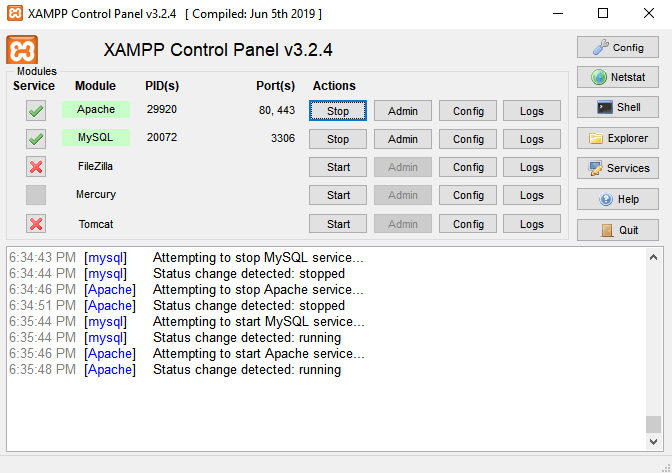
Task: Toggle the Apache service checkbox
Action: click(x=36, y=111)
